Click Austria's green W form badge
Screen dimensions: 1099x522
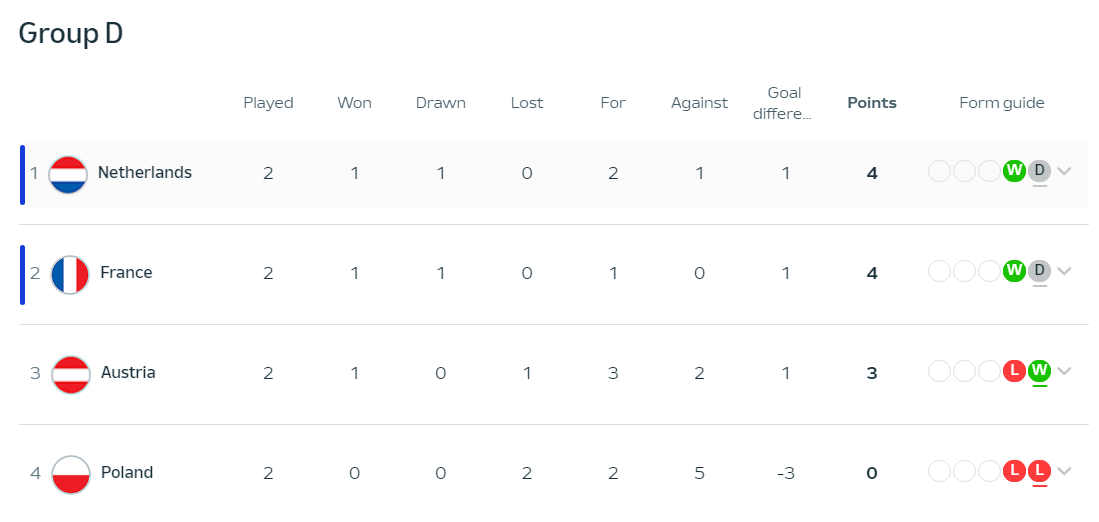pyautogui.click(x=1040, y=371)
